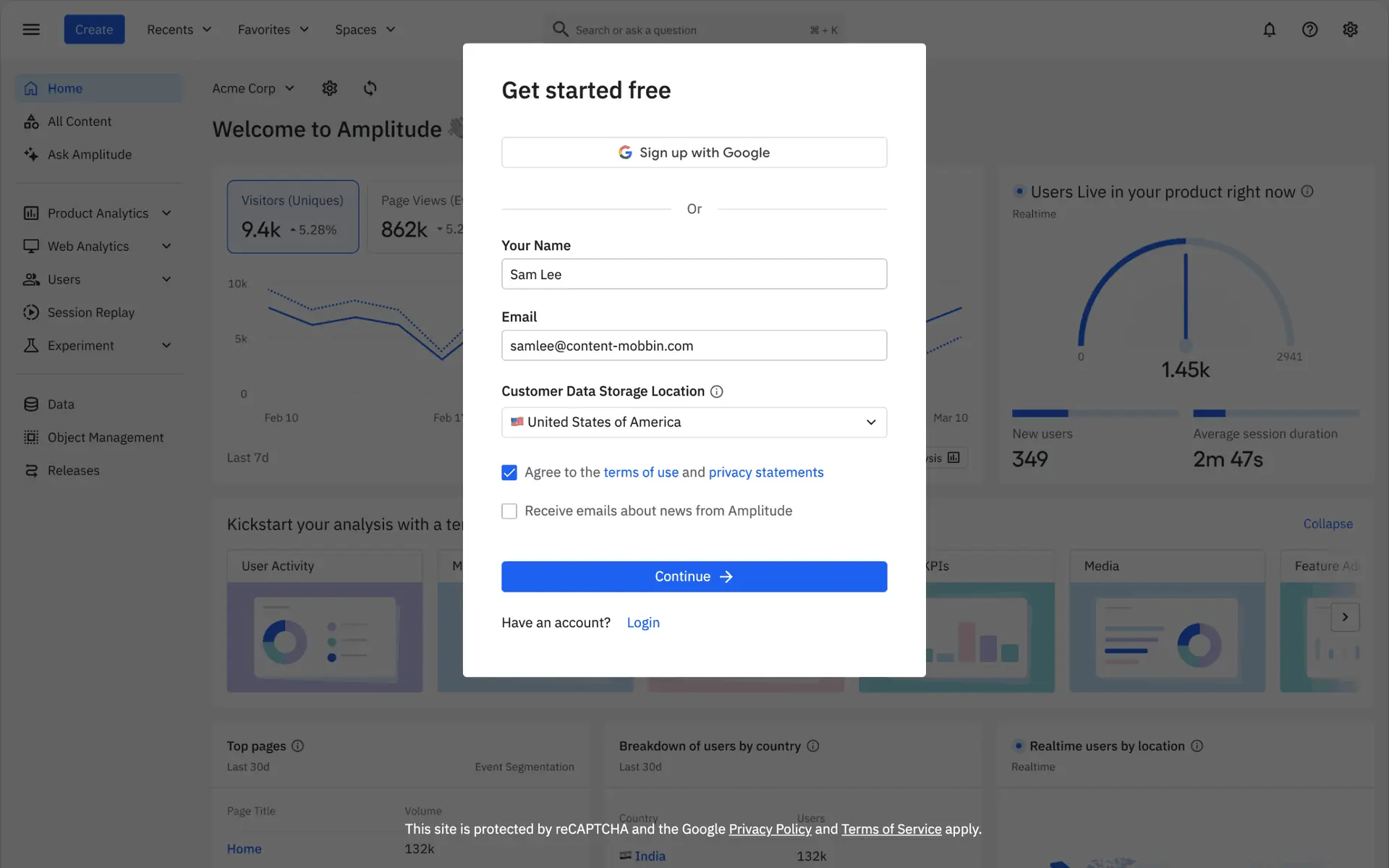Click the search magnifier icon
This screenshot has height=868, width=1389.
(x=560, y=30)
